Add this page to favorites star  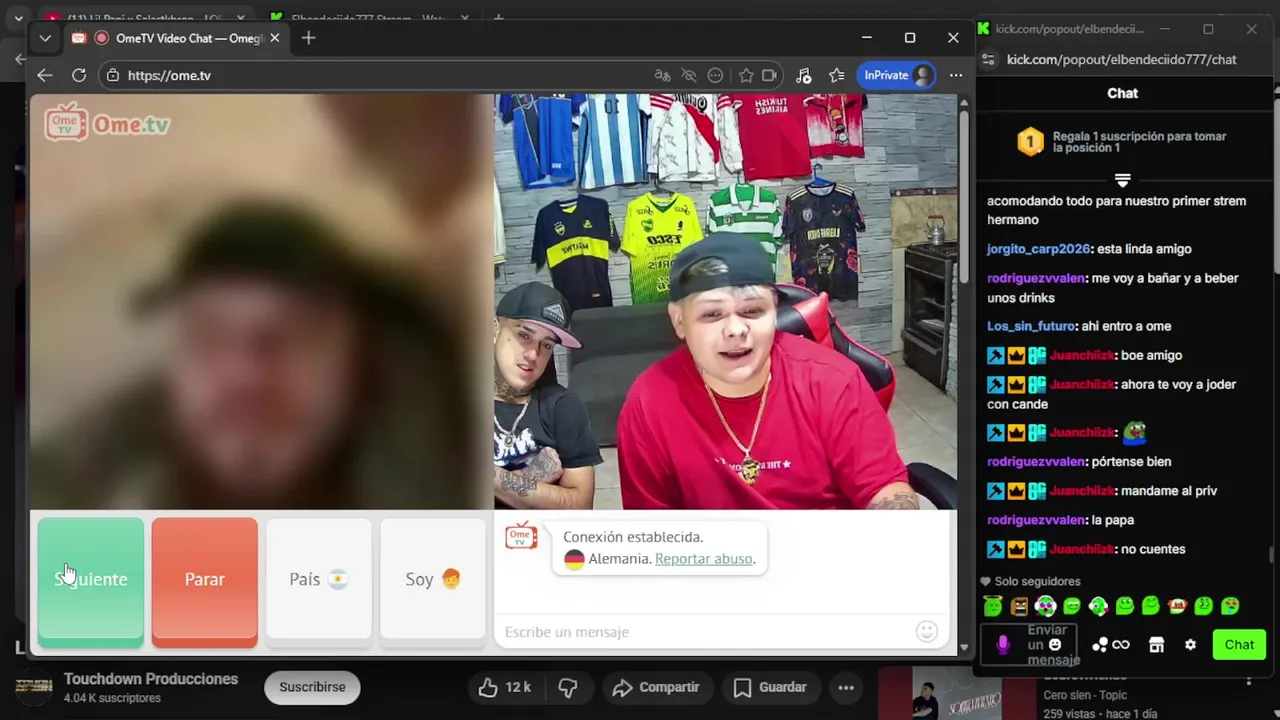click(x=746, y=75)
